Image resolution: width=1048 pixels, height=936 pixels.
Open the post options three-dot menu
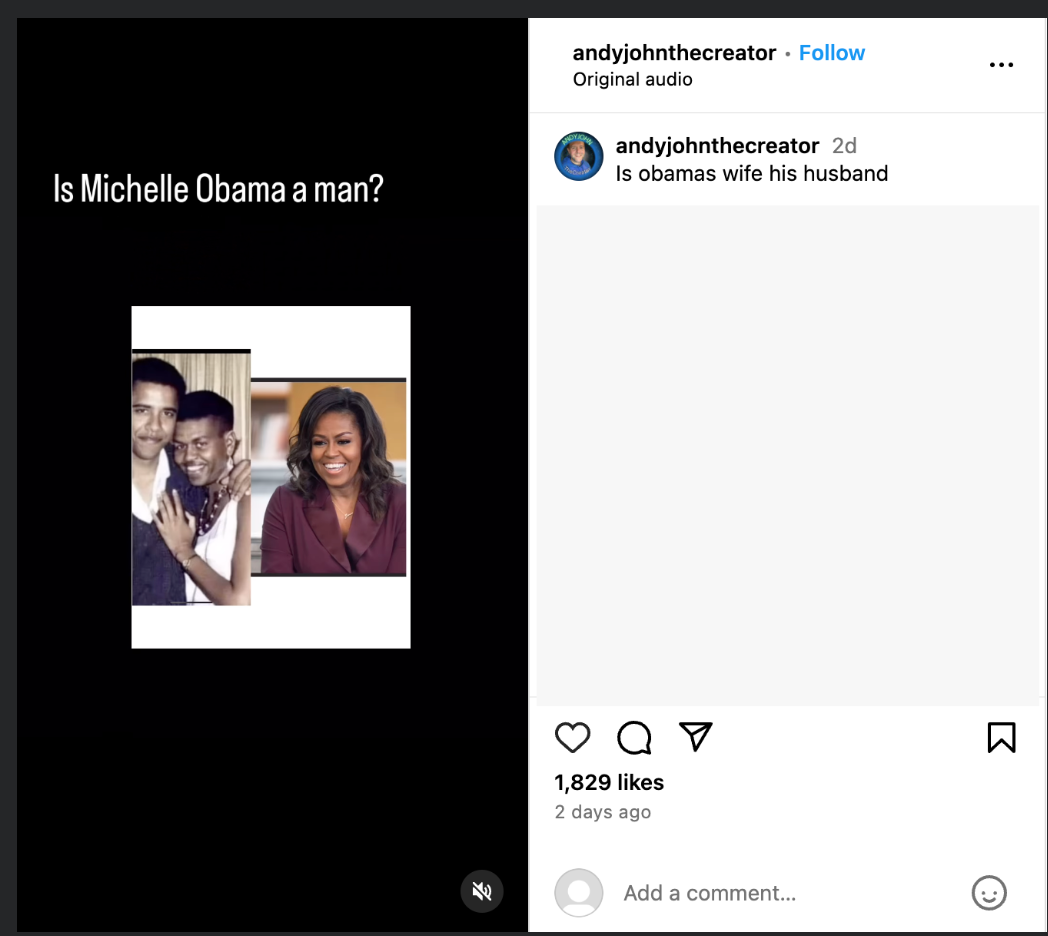click(x=1001, y=64)
